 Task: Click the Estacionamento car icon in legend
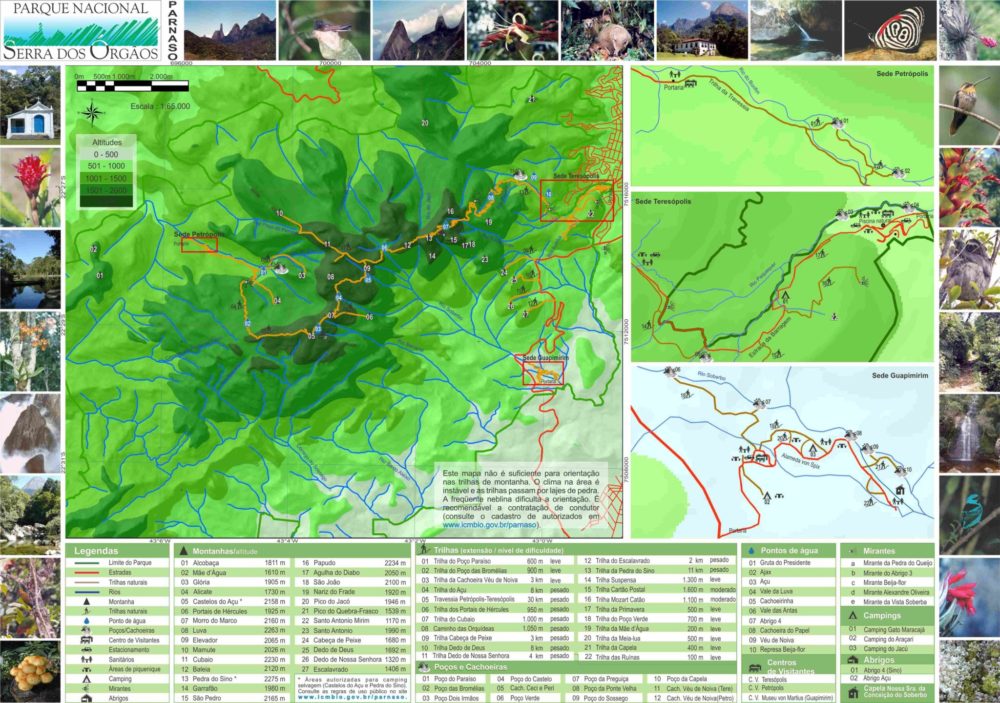tap(85, 650)
